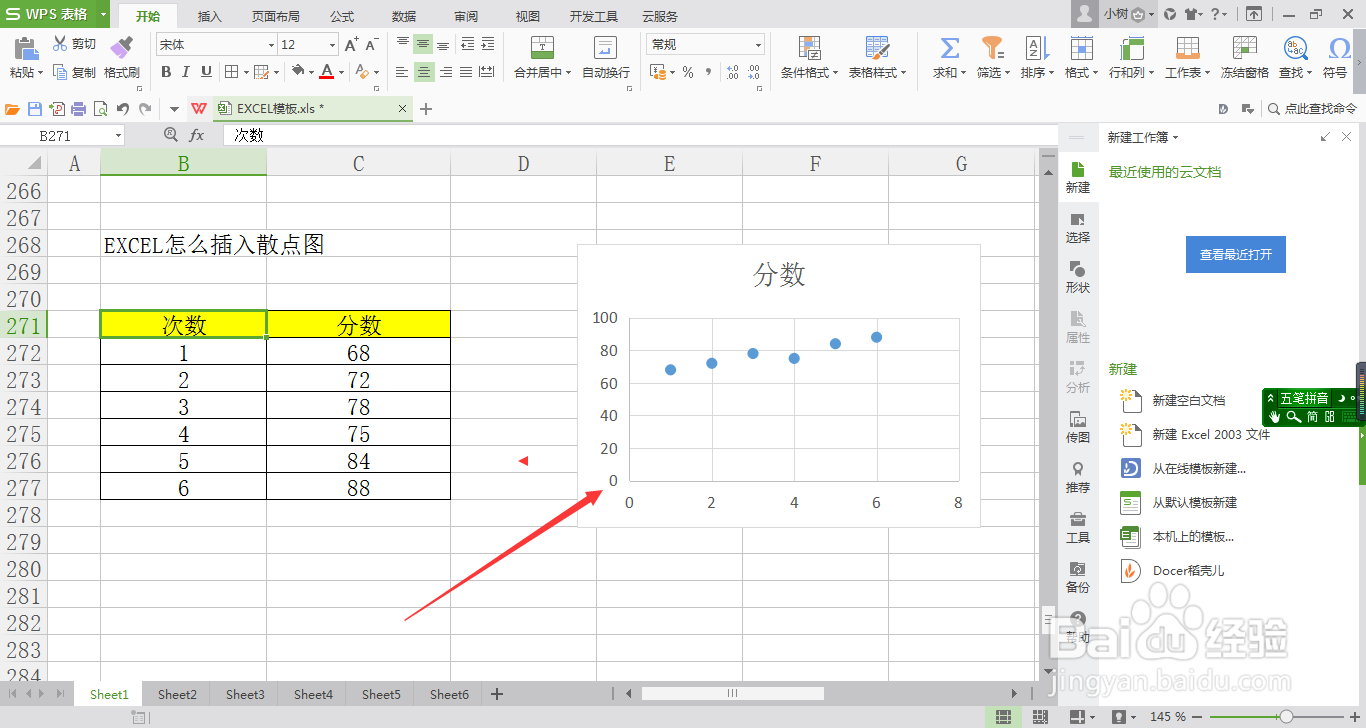Click 从在线模板新建 link
Image resolution: width=1366 pixels, height=728 pixels.
(1199, 468)
